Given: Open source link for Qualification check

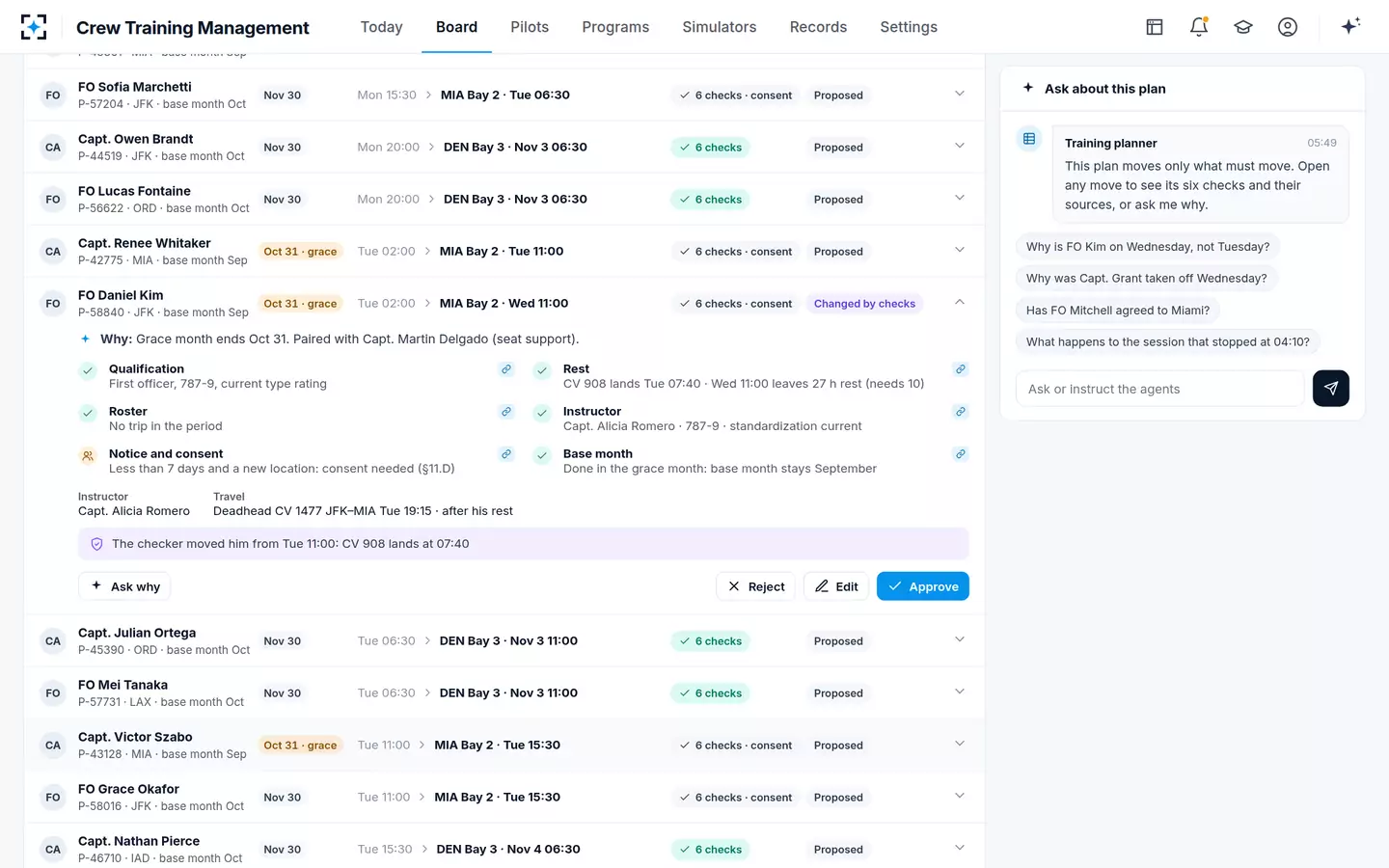Looking at the screenshot, I should pos(506,369).
